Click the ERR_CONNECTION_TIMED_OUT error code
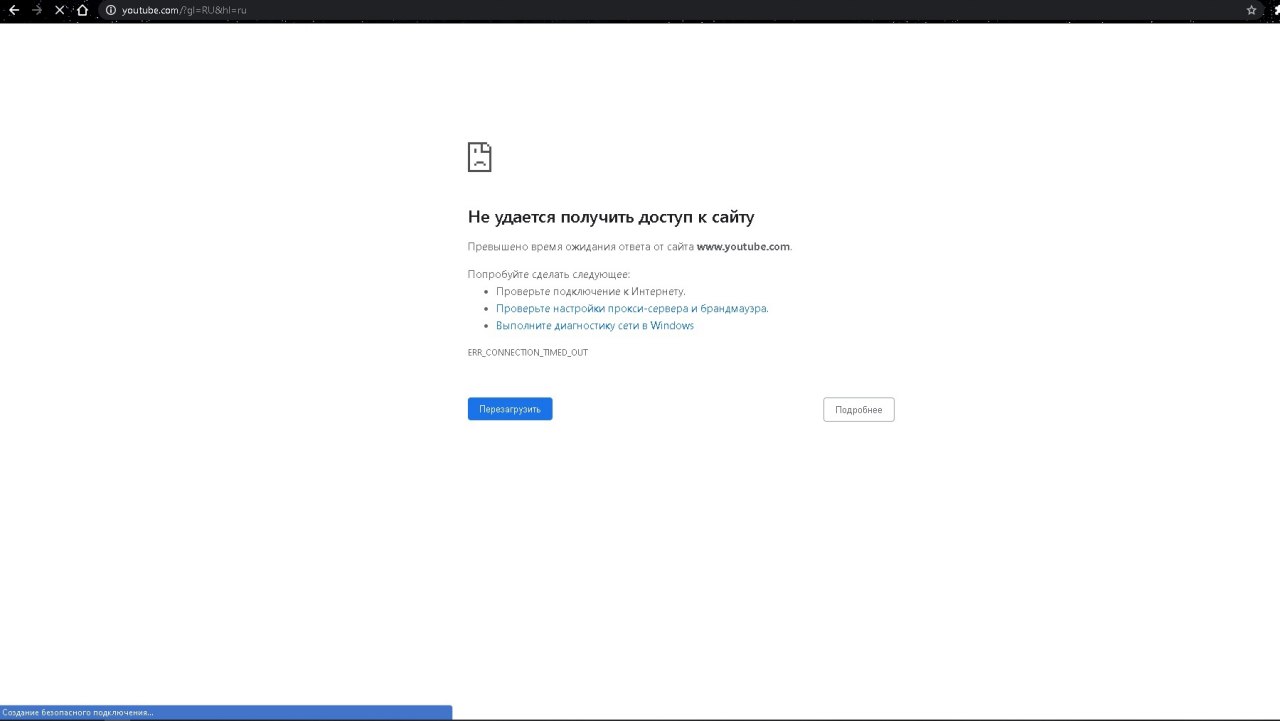Image resolution: width=1280 pixels, height=721 pixels. click(528, 353)
